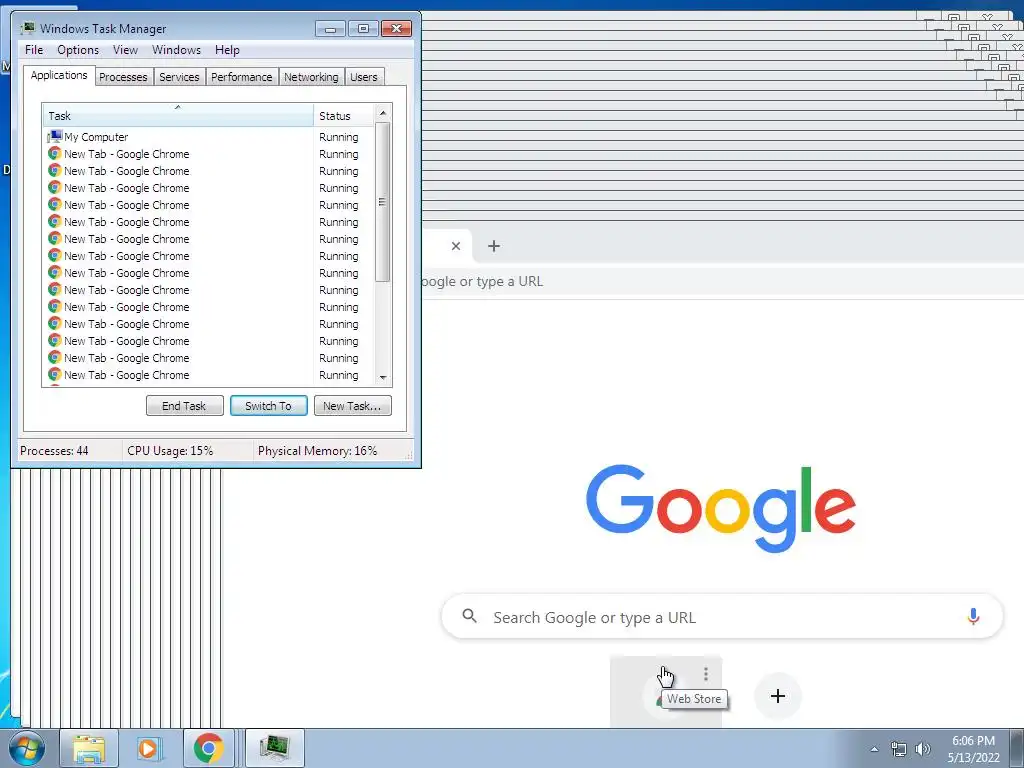
Task: Click the microphone voice search icon
Action: (x=973, y=616)
